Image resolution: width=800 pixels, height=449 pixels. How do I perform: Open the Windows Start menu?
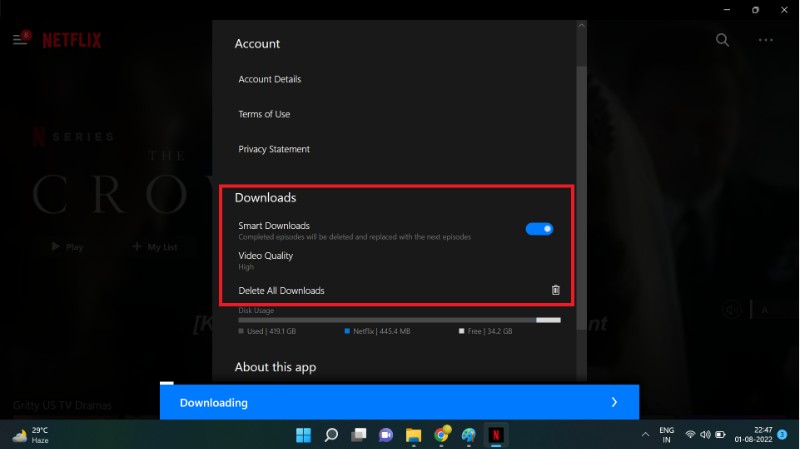point(304,435)
